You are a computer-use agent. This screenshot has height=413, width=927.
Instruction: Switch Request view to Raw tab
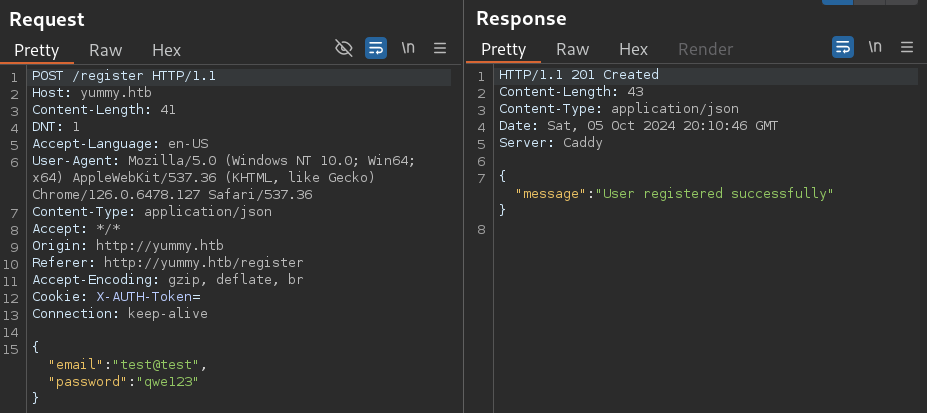point(106,50)
